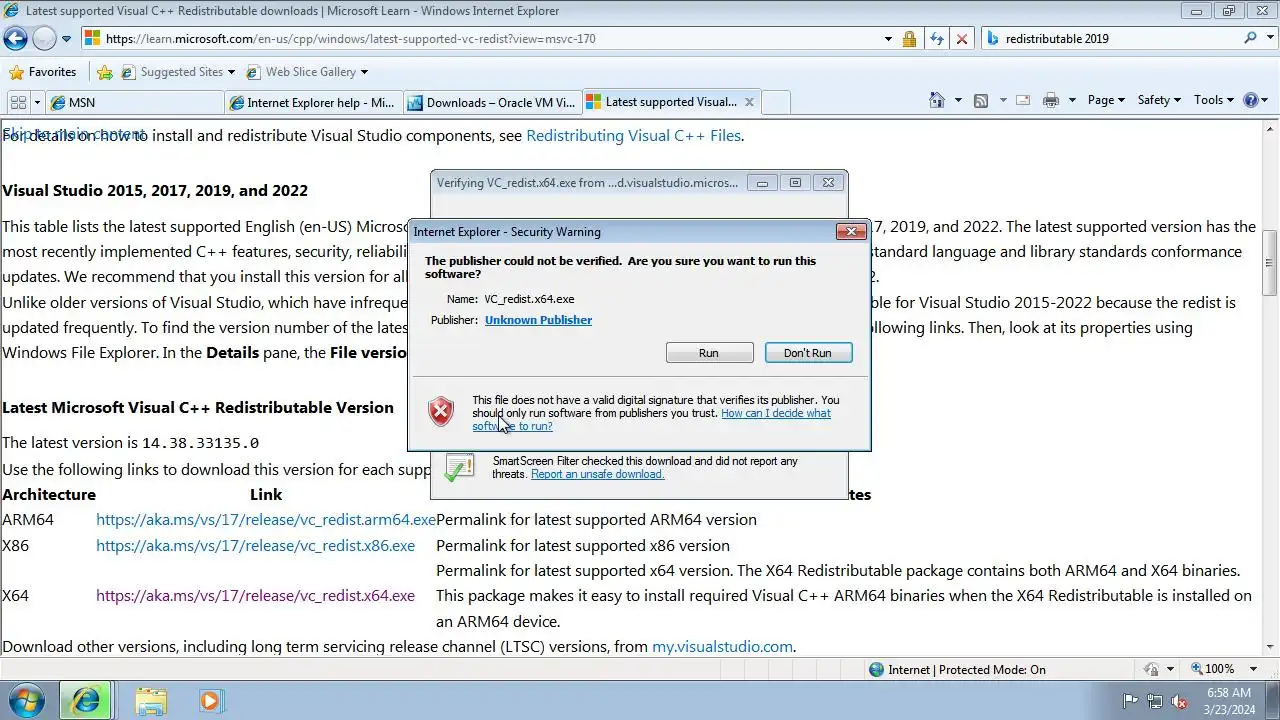The height and width of the screenshot is (720, 1280).
Task: Open vc_redist.x64.exe download link
Action: pyautogui.click(x=255, y=596)
